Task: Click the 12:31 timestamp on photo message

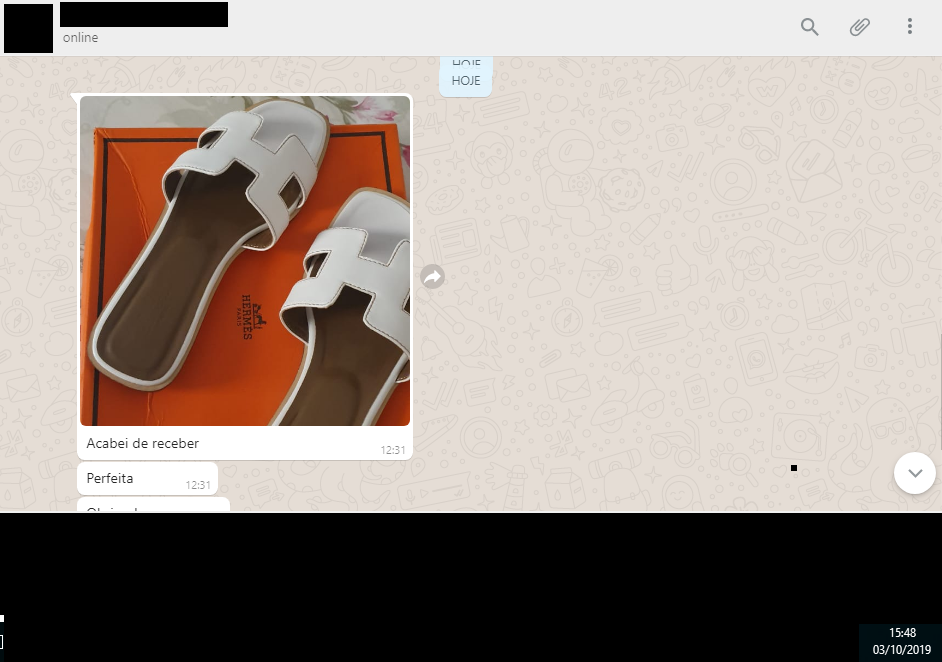Action: (x=393, y=450)
